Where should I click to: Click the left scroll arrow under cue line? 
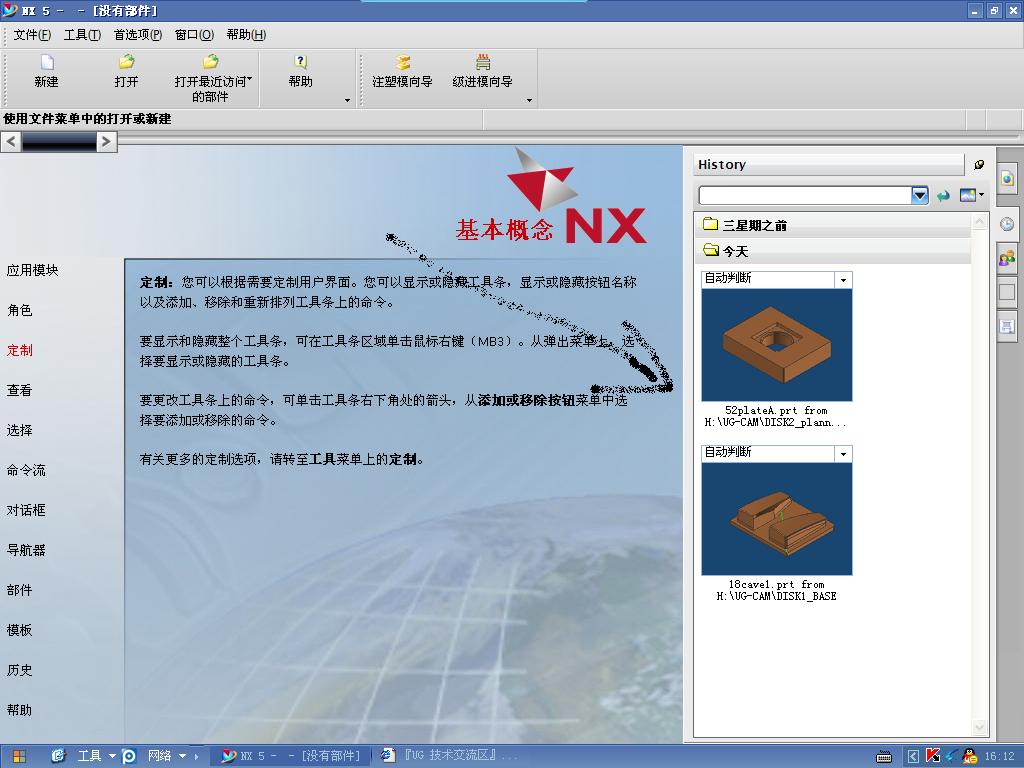(x=10, y=142)
